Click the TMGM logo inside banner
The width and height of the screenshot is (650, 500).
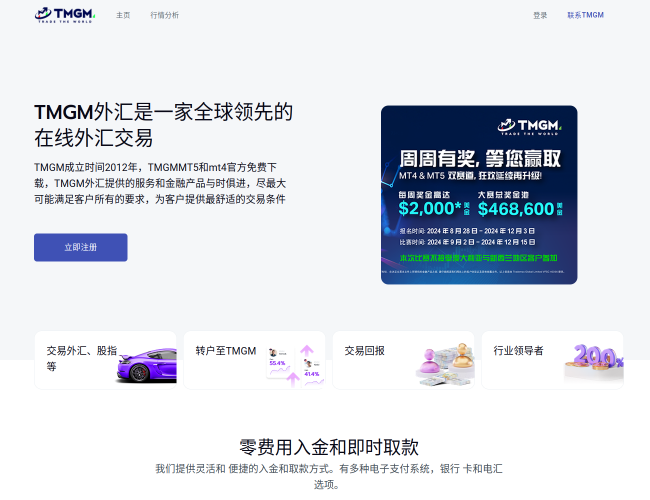coord(530,126)
